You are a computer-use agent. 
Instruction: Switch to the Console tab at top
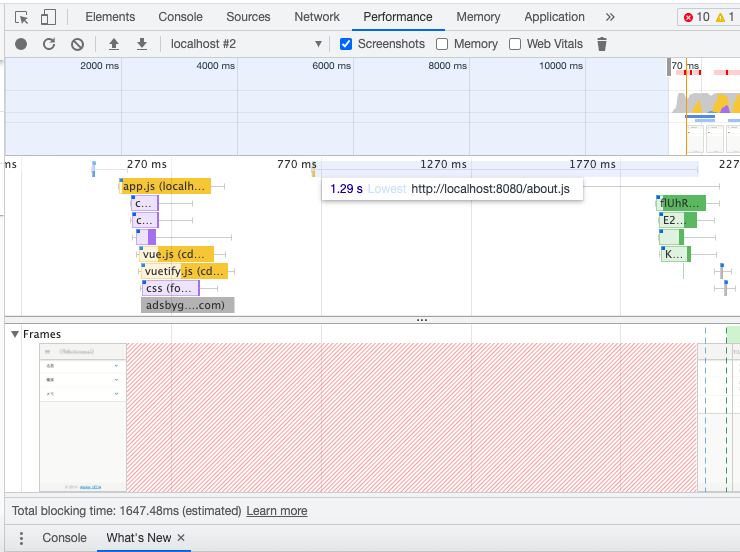click(180, 17)
